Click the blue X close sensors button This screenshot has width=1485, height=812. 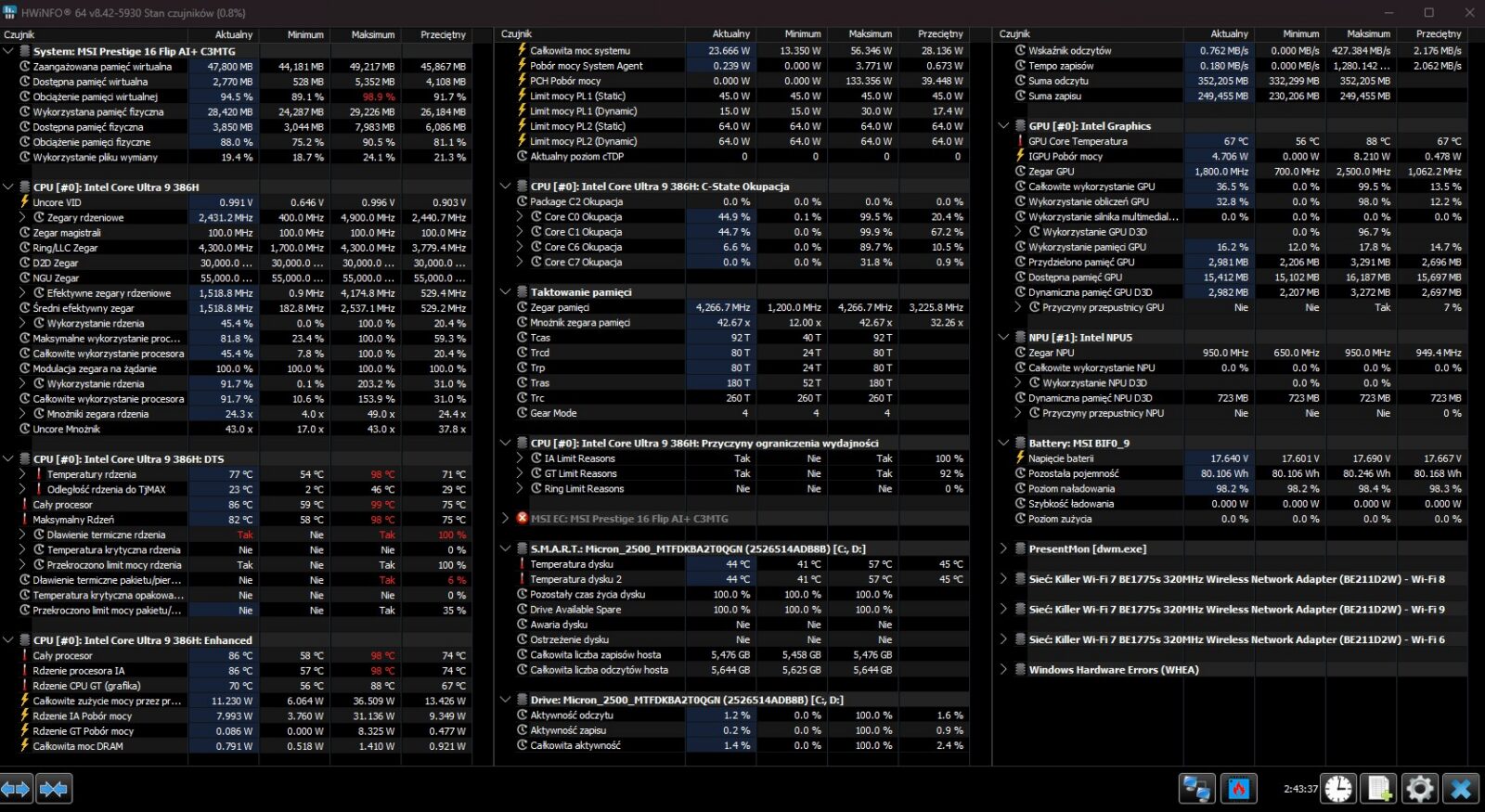(1461, 789)
